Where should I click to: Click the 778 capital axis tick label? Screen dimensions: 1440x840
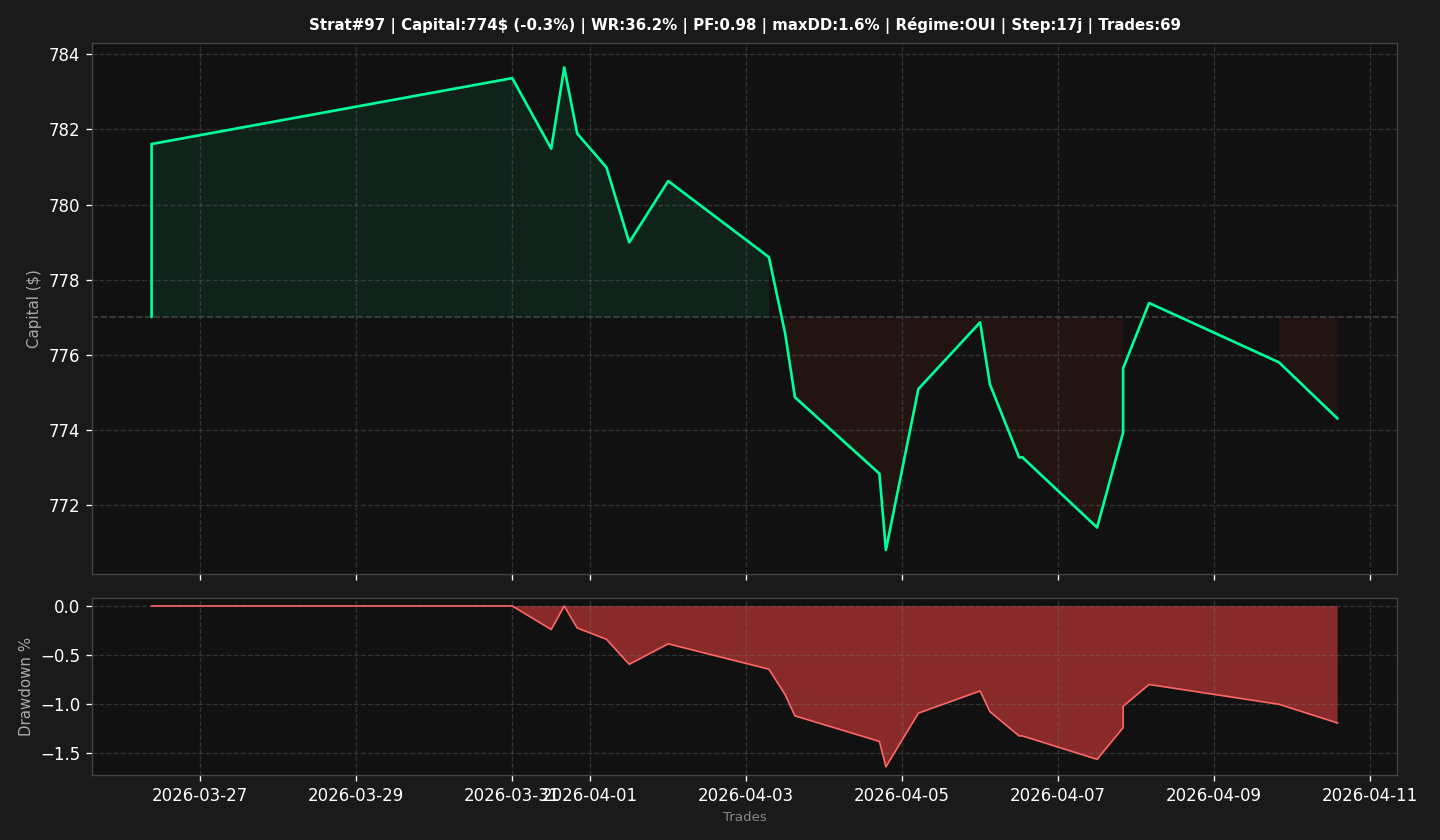coord(66,280)
